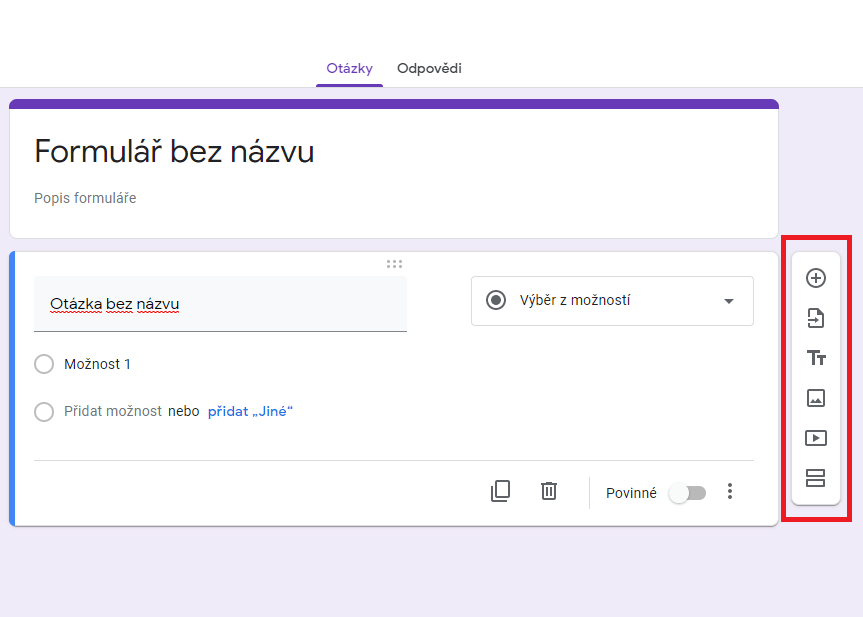This screenshot has width=863, height=617.
Task: Duplicate the question with the copy icon
Action: [x=500, y=491]
